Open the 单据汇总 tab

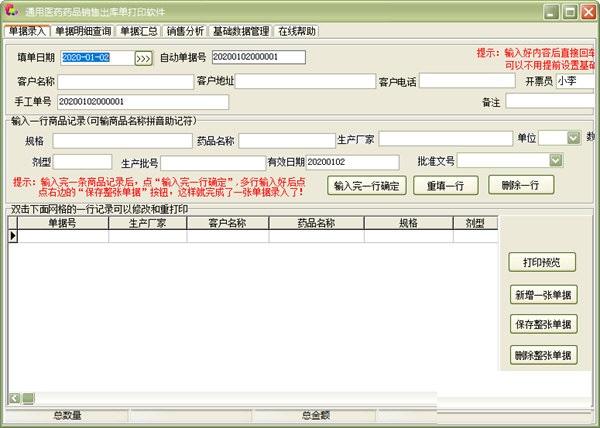[139, 31]
